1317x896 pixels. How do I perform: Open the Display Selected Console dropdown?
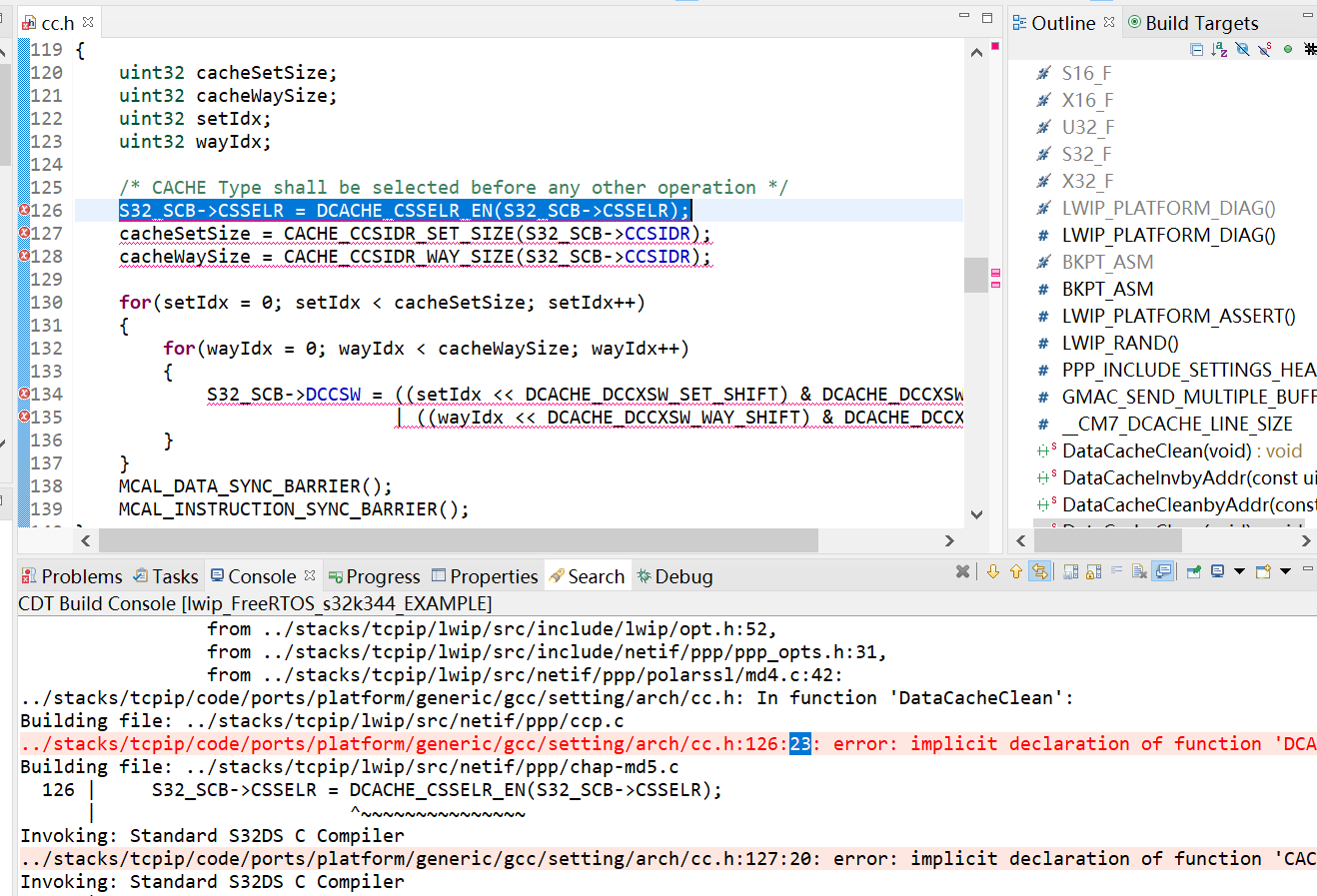coord(1239,571)
